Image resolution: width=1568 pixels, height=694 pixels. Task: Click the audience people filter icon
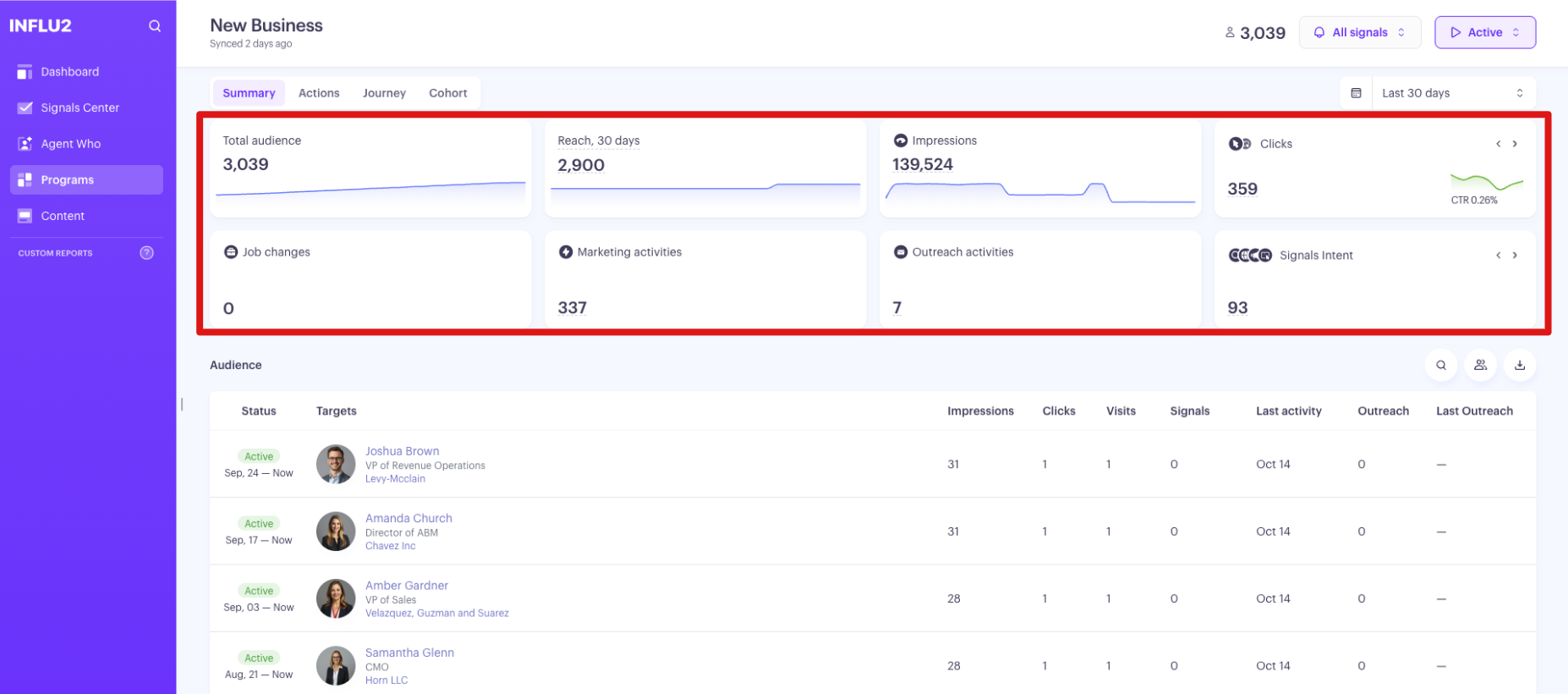(1481, 365)
